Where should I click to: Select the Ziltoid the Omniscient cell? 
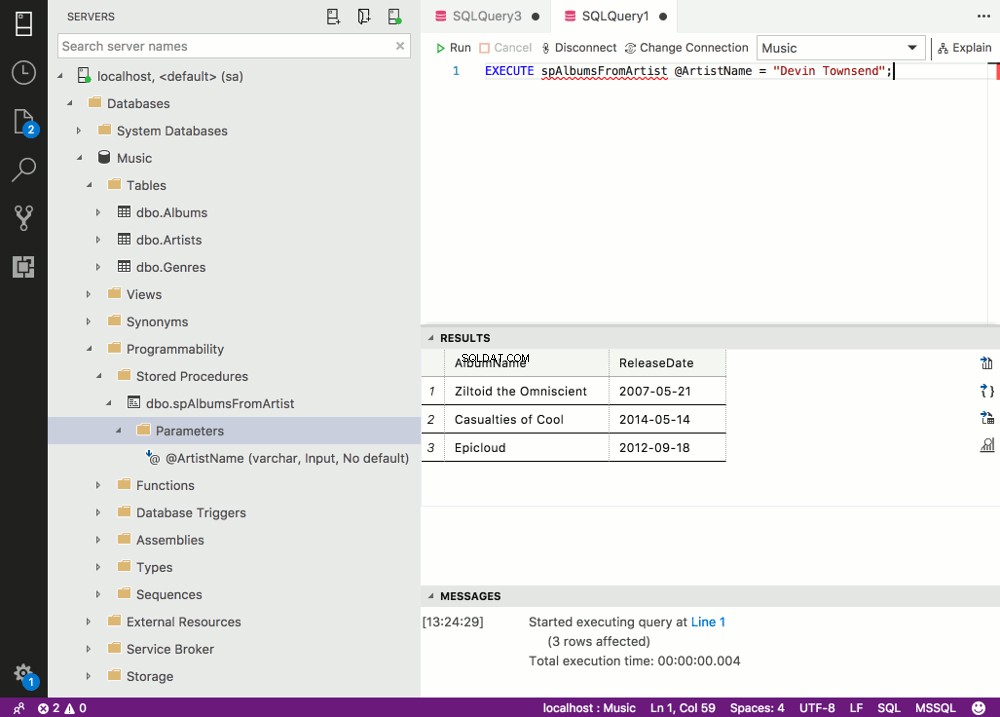(x=527, y=391)
